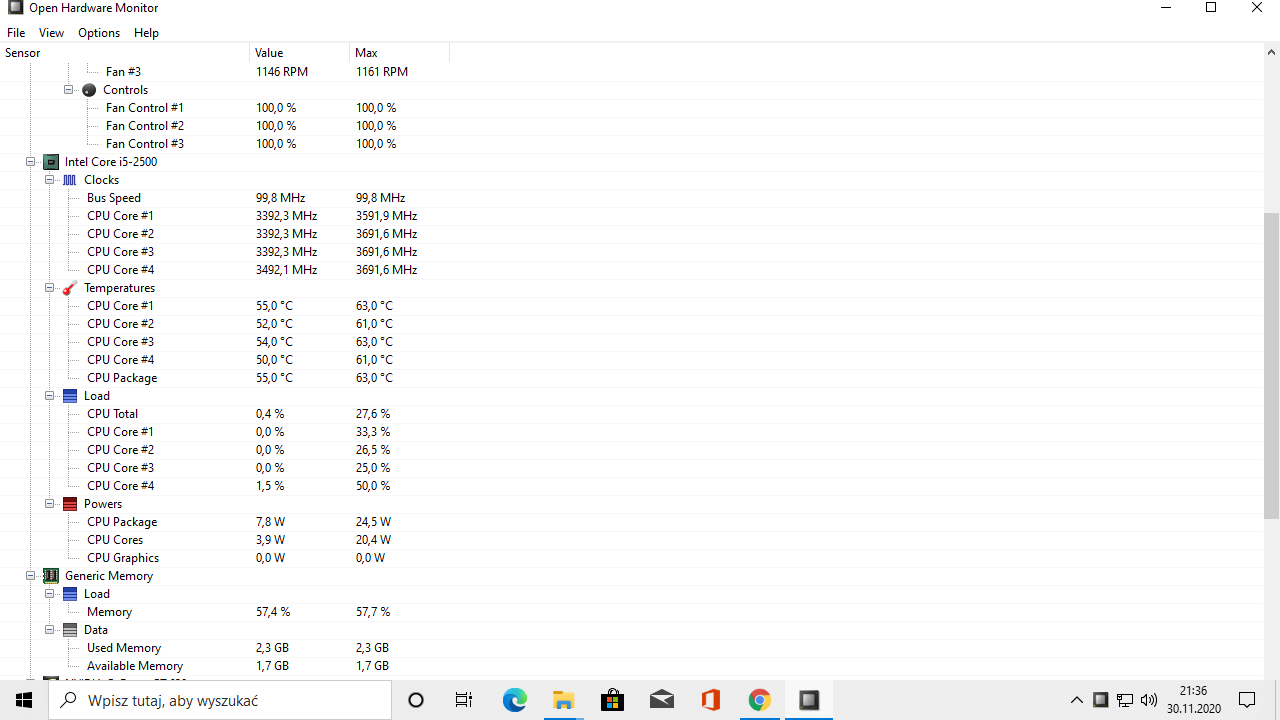Open Task View on the taskbar
This screenshot has width=1280, height=720.
pos(464,700)
